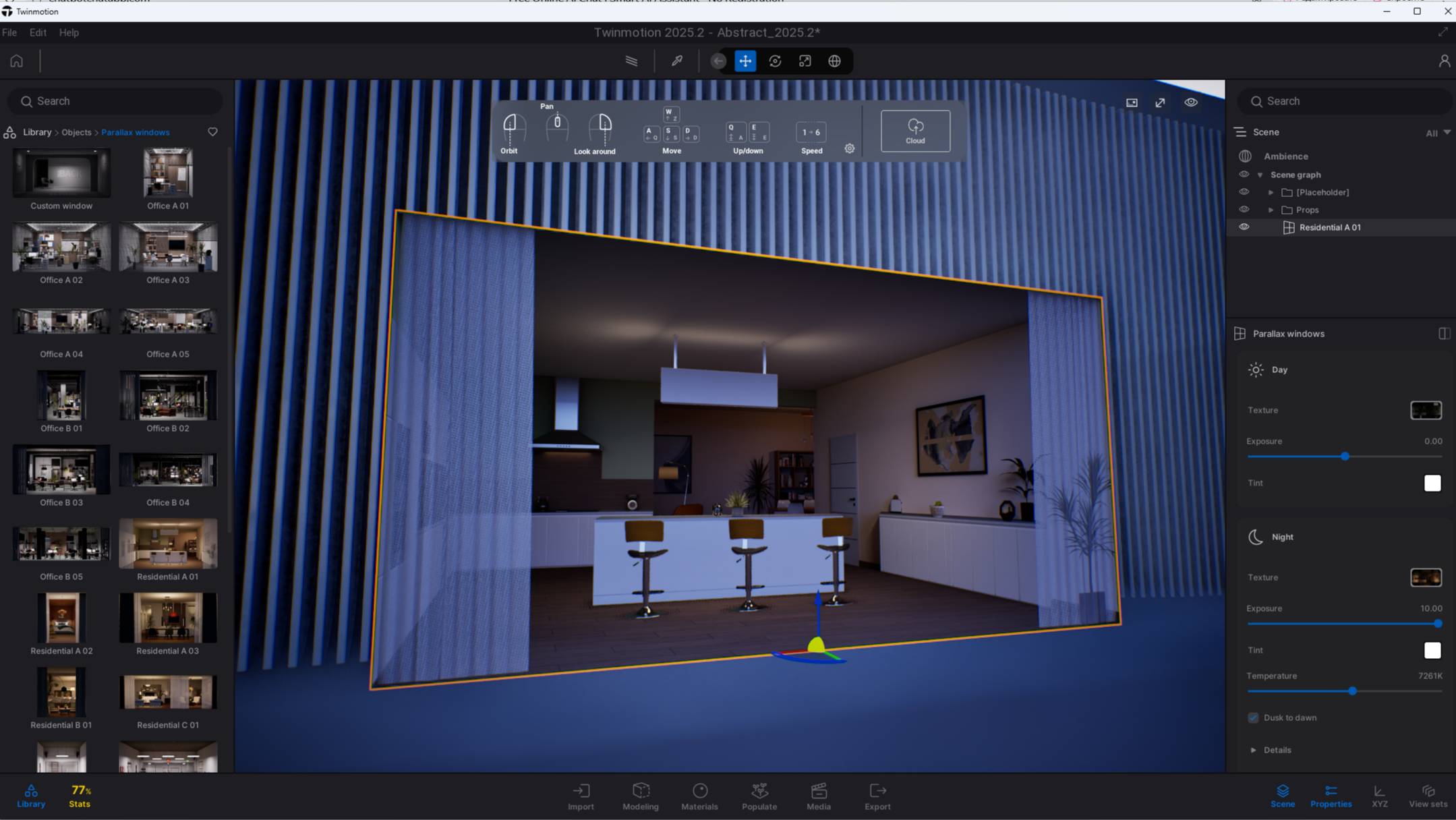Expand the Details section
The width and height of the screenshot is (1456, 820).
pos(1253,750)
